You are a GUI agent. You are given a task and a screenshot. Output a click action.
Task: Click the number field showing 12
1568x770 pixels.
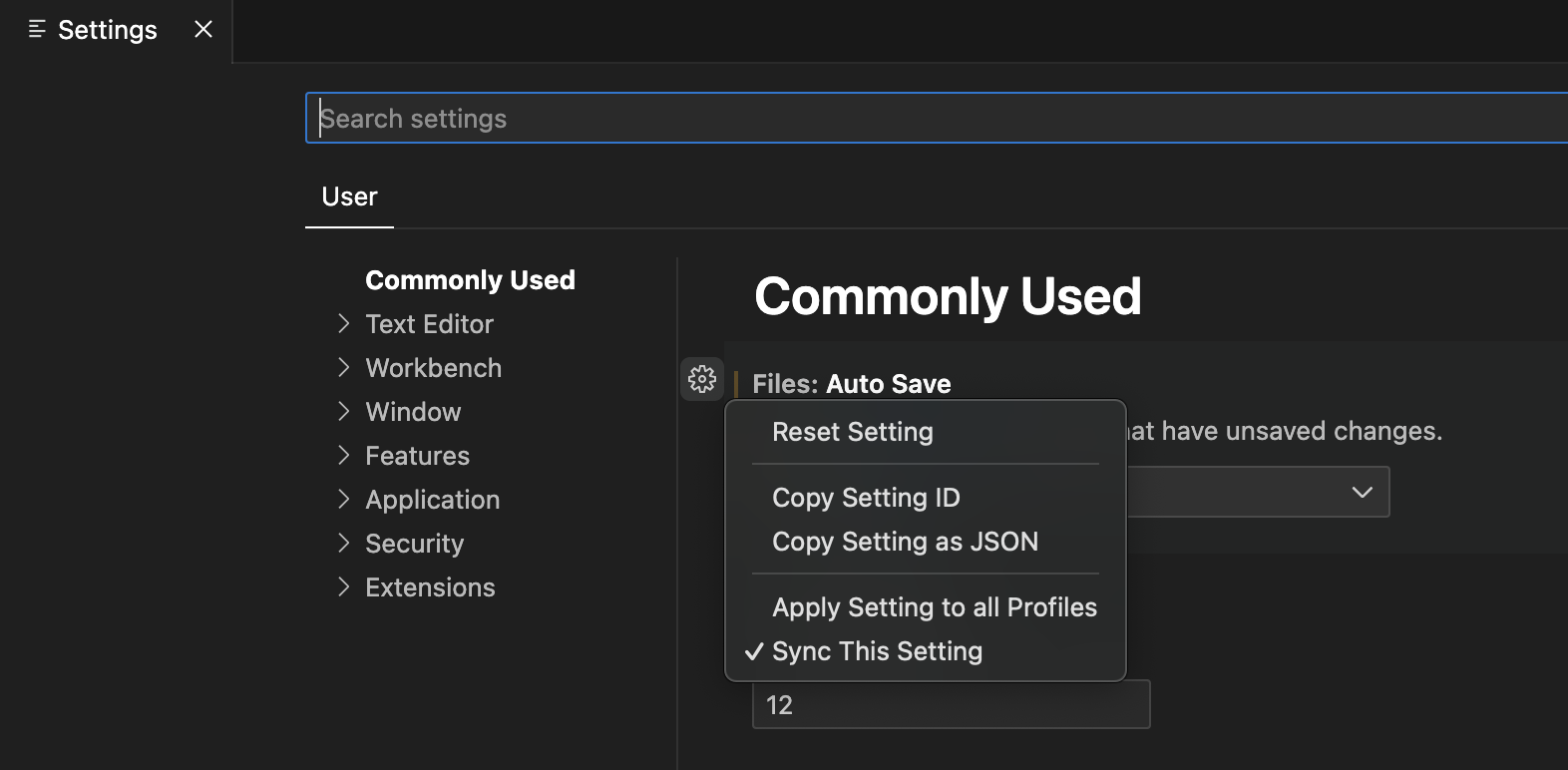click(950, 705)
